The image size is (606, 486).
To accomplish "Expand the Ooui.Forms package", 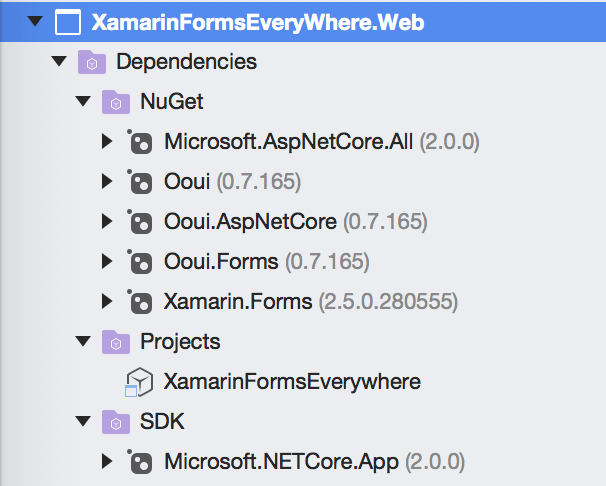I will click(107, 261).
